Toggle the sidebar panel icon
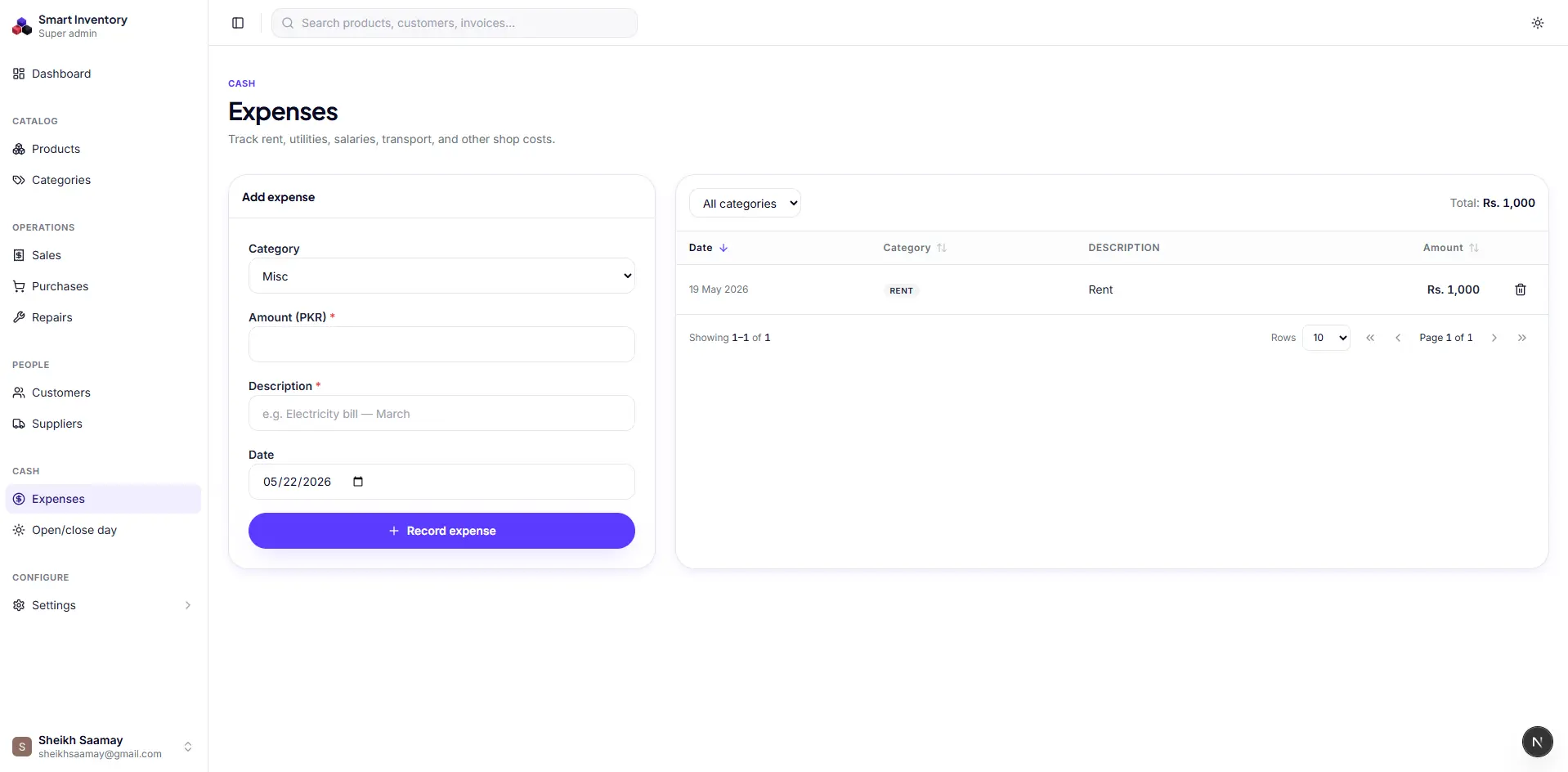Image resolution: width=1568 pixels, height=772 pixels. (238, 23)
